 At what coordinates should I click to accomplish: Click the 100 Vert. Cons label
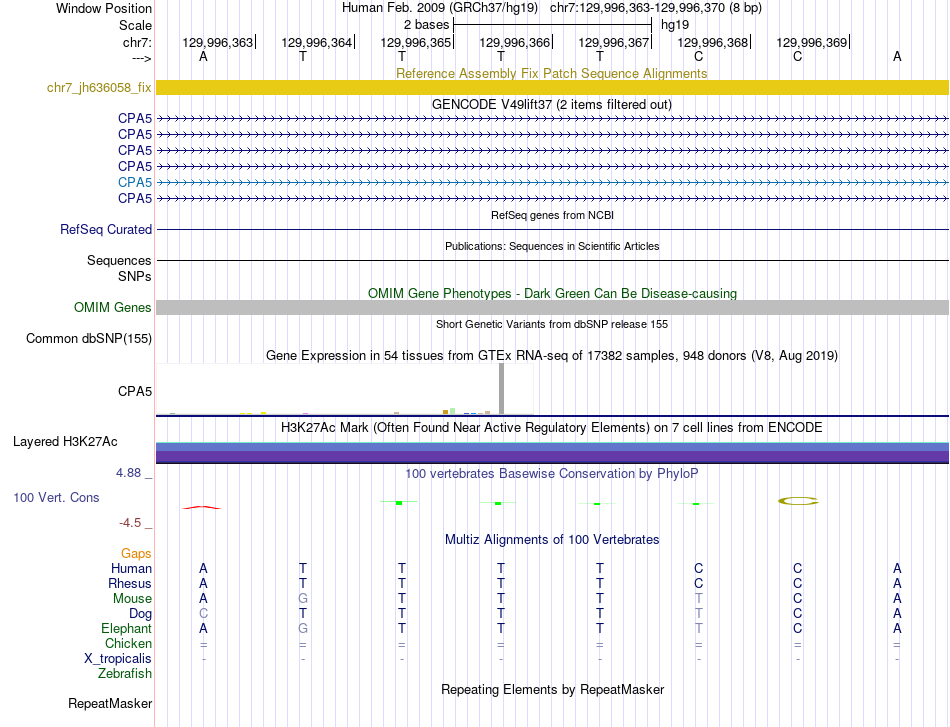pos(56,497)
